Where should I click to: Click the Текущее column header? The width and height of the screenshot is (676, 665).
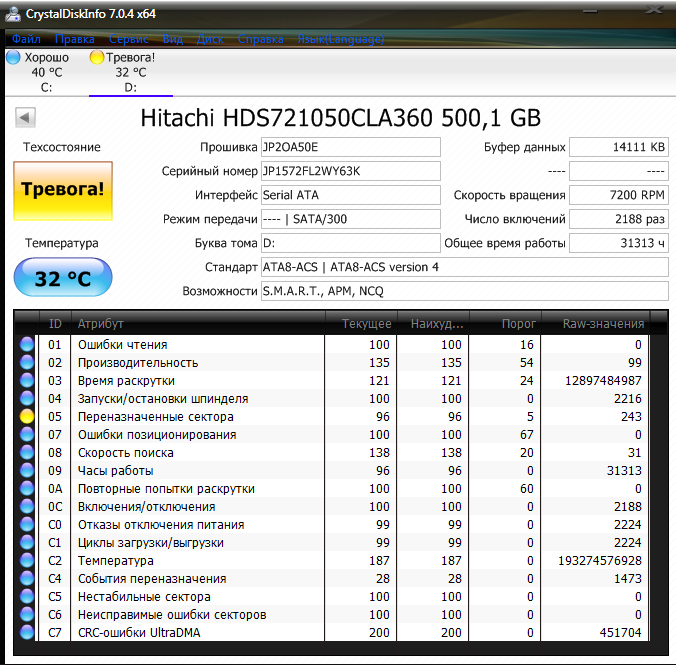[x=360, y=323]
